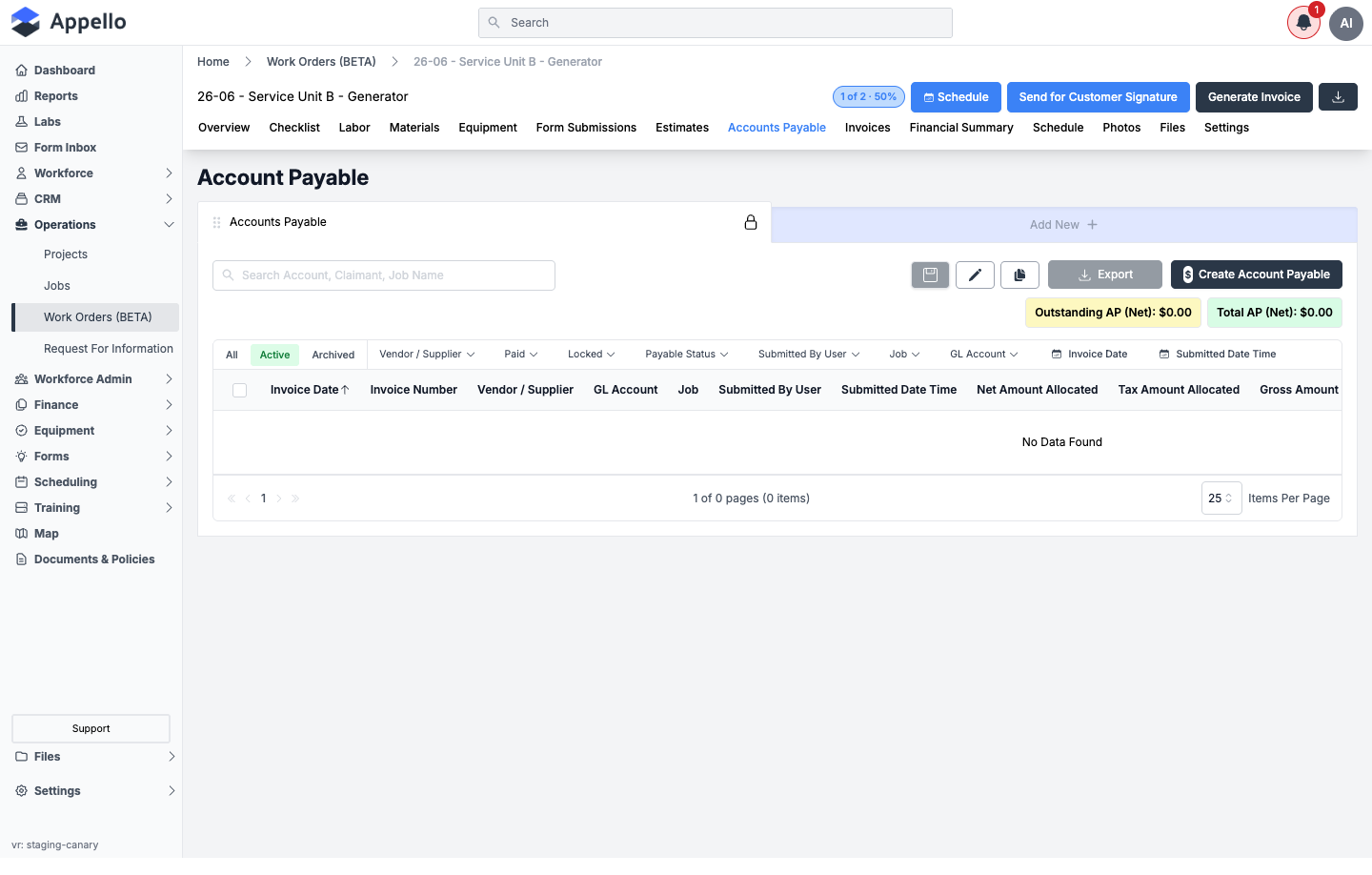The height and width of the screenshot is (875, 1372).
Task: Switch to the Estimates tab
Action: coord(682,128)
